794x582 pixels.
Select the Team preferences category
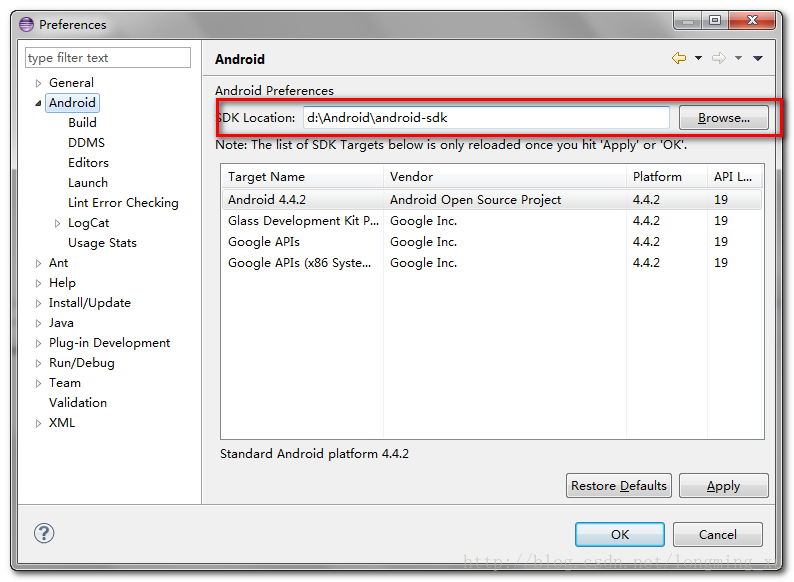(x=64, y=383)
